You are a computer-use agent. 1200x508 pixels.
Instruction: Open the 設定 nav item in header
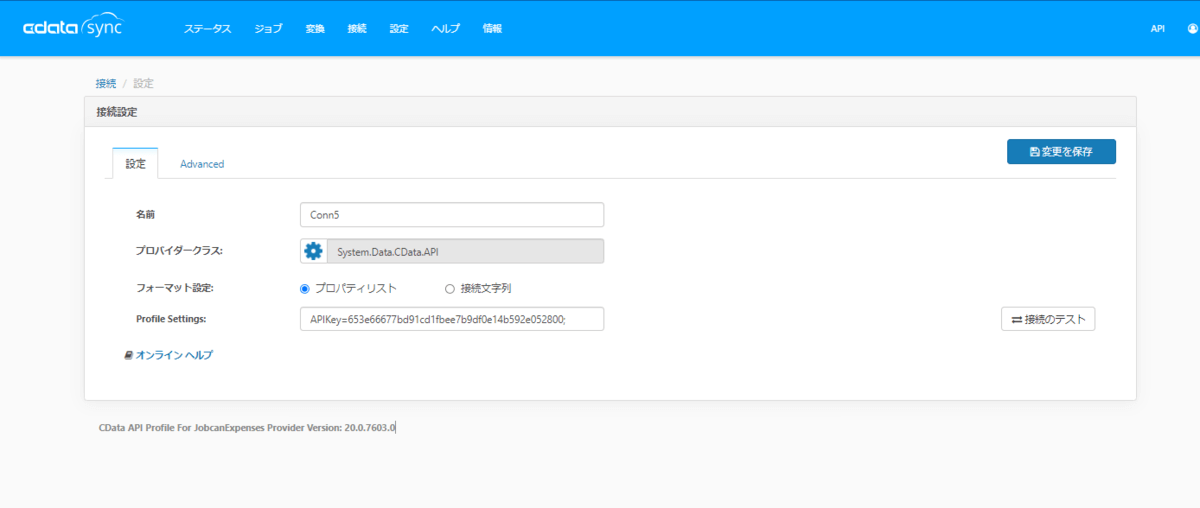point(399,29)
